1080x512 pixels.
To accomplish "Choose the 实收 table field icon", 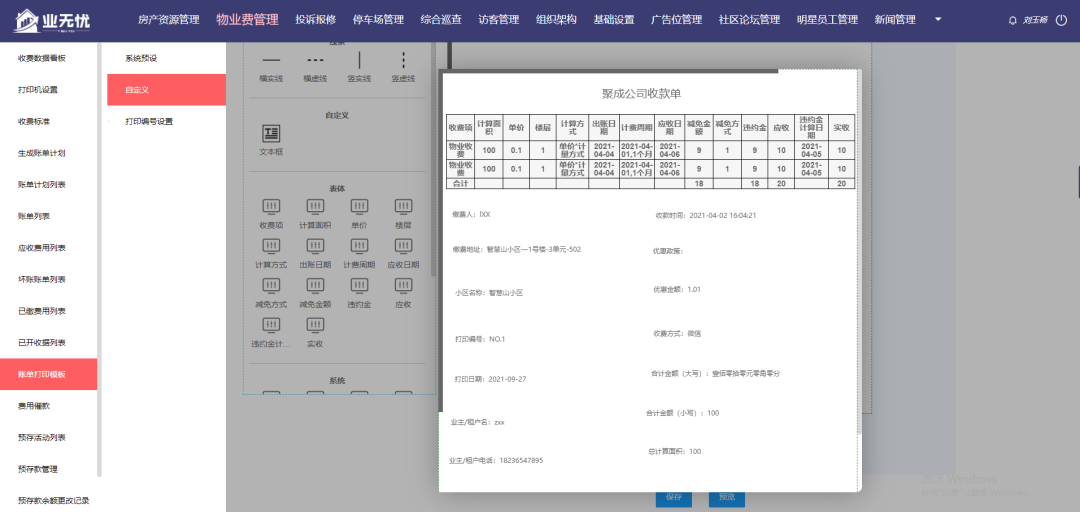I will pos(315,325).
